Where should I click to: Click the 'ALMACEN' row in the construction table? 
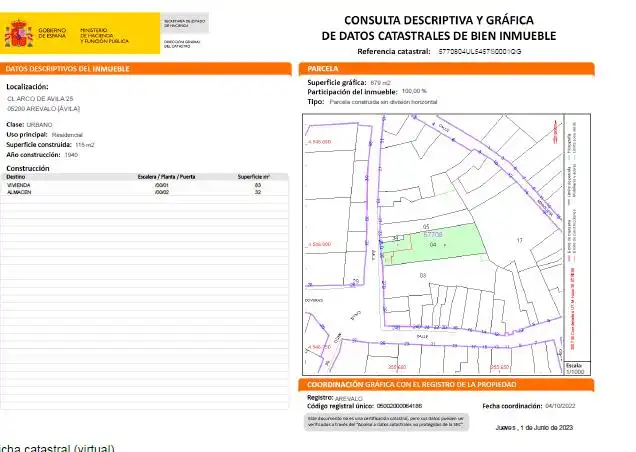145,192
